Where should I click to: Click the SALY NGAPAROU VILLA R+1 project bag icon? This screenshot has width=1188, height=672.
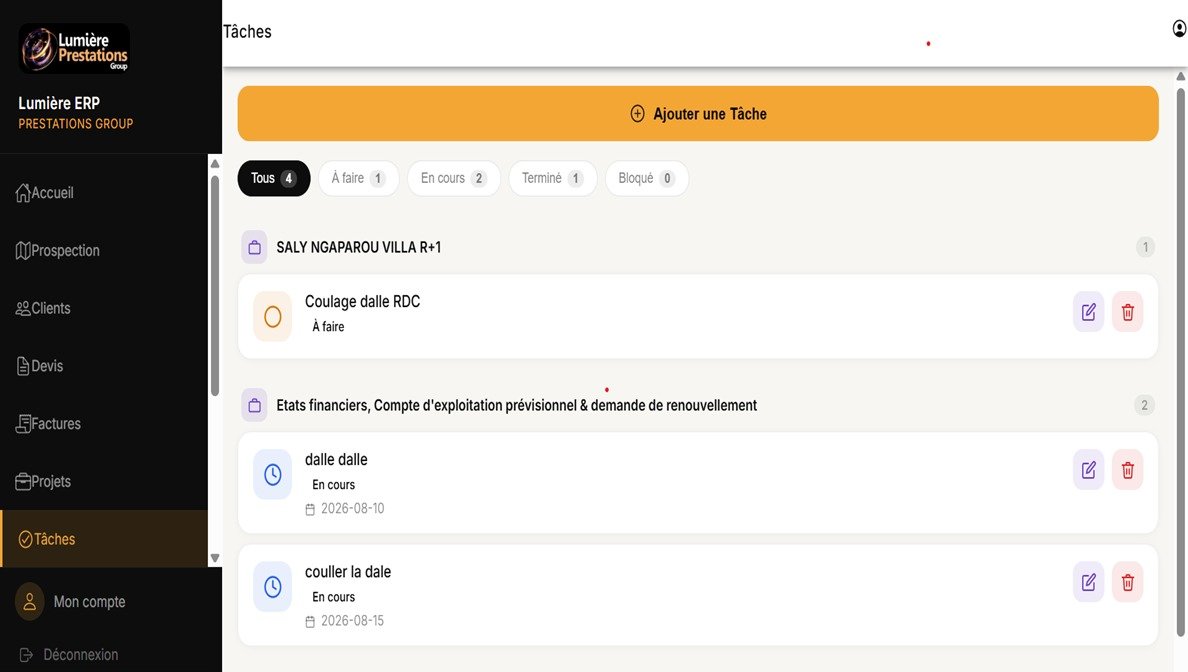pyautogui.click(x=255, y=247)
